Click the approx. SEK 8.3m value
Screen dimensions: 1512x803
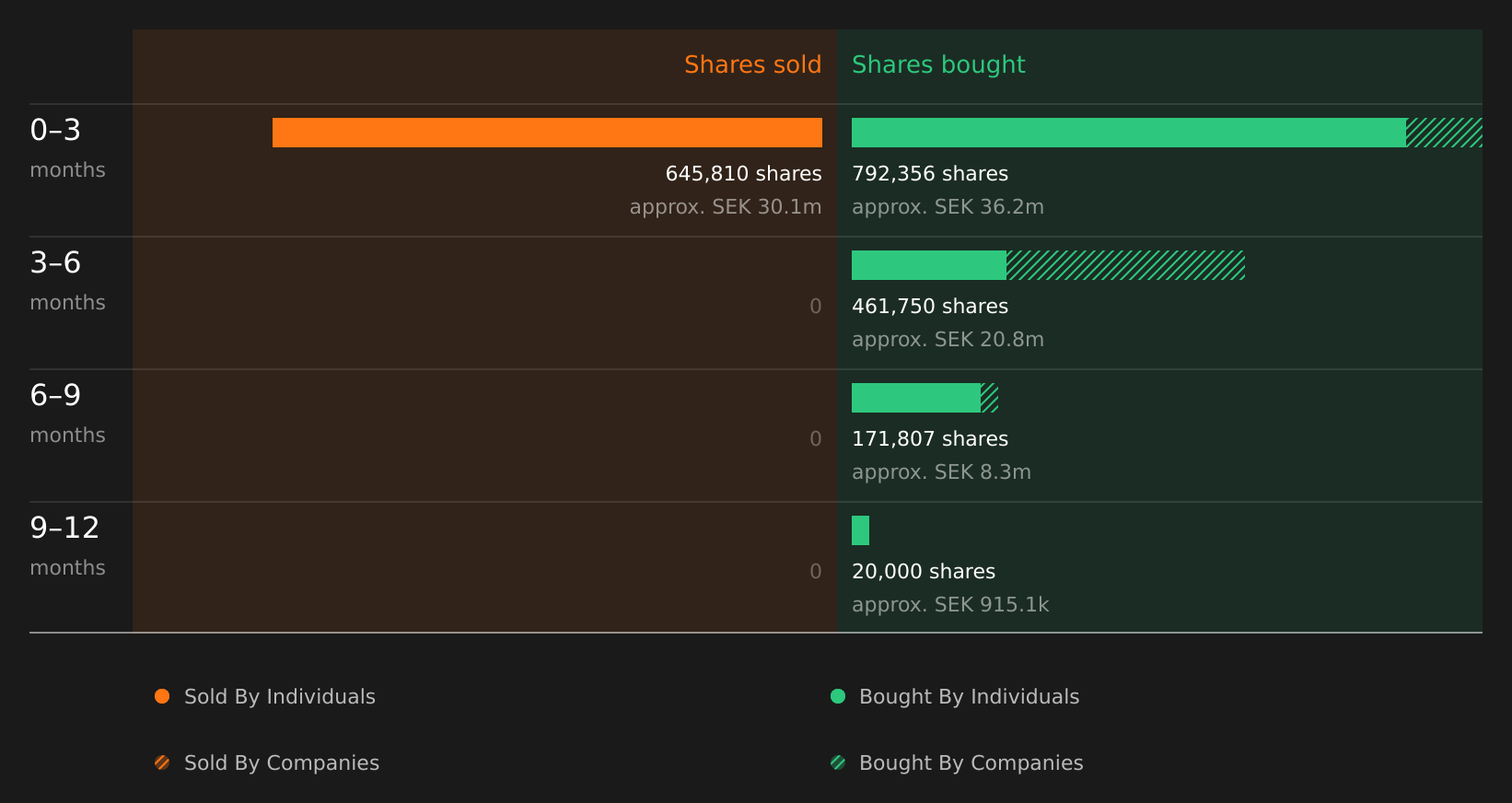coord(941,472)
